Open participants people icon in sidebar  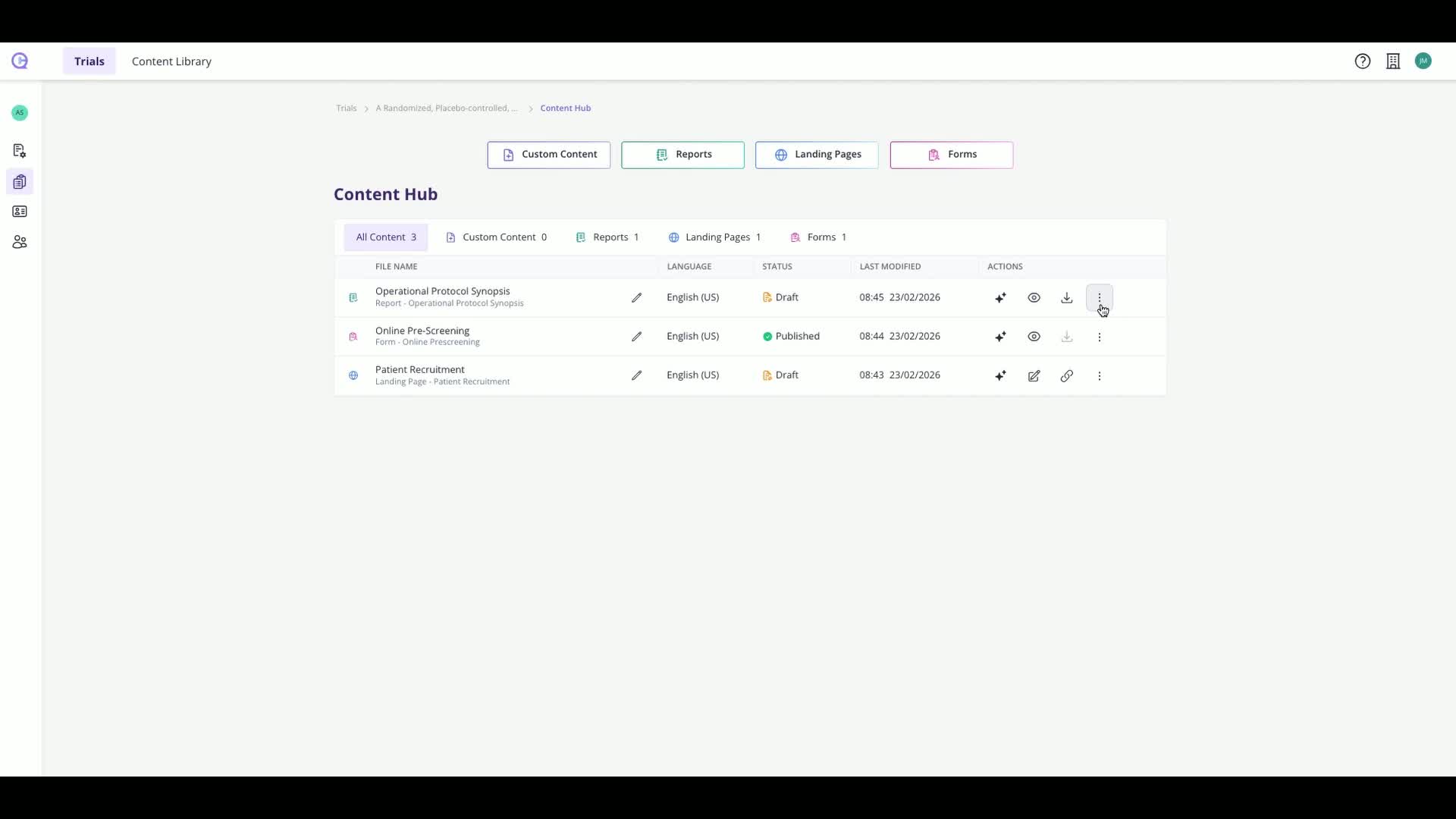click(20, 243)
